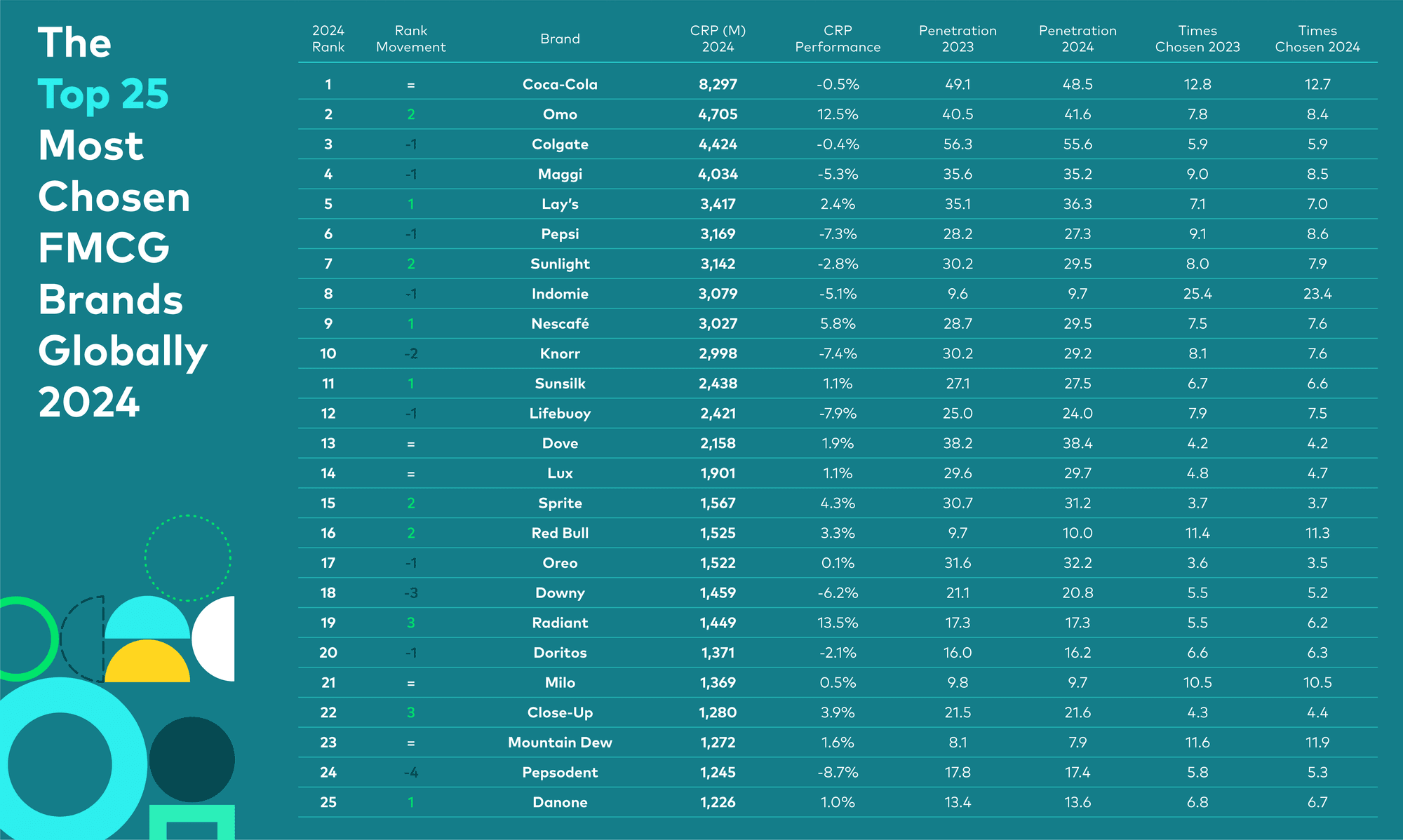
Task: Click Indomie's Times Chosen 2023 value 25.4
Action: 1197,294
